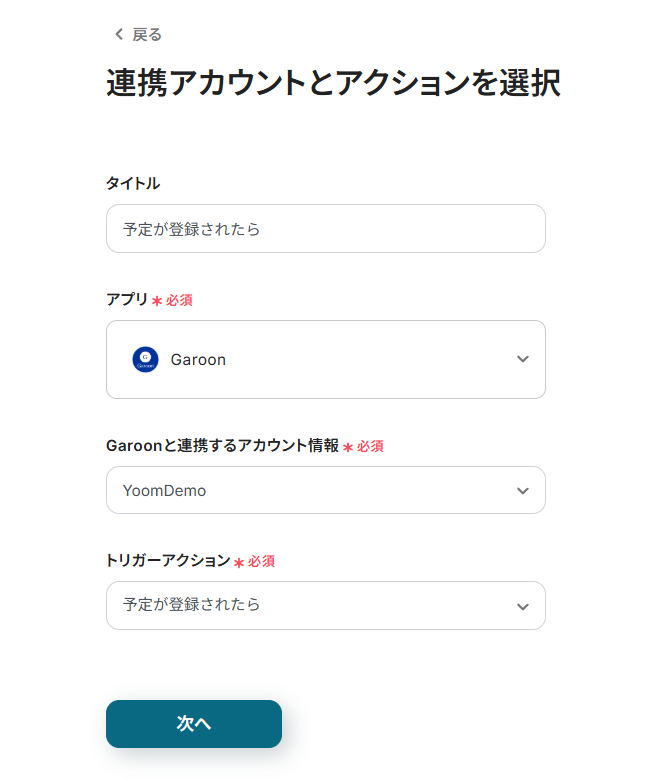Click the タイトル field label

[x=133, y=183]
